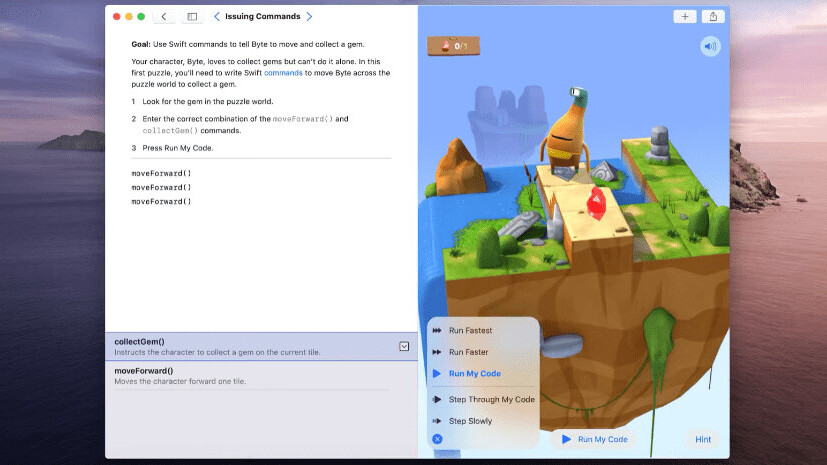Go to the next page chevron
827x465 pixels.
[x=309, y=17]
